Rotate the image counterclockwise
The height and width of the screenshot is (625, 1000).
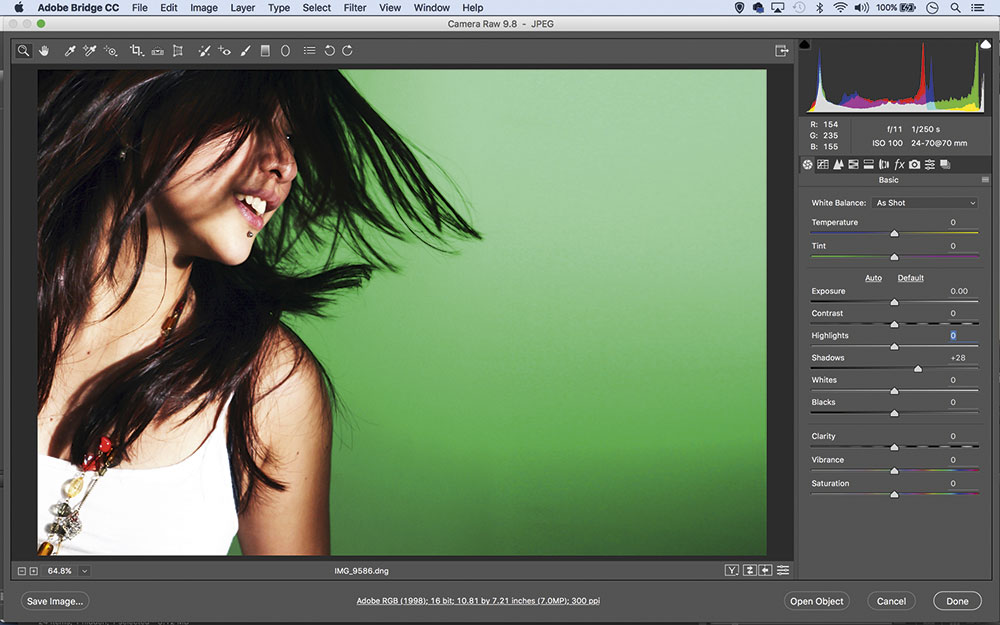coord(330,50)
